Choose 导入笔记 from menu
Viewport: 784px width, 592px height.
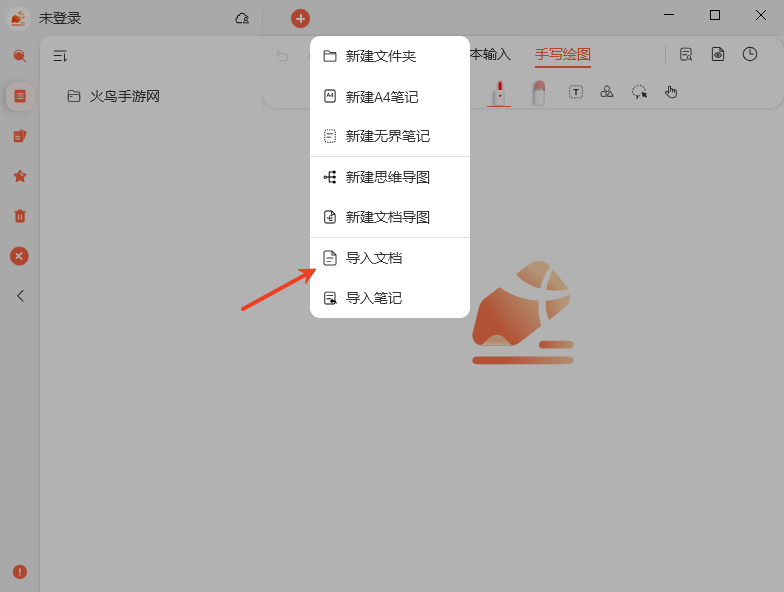390,298
